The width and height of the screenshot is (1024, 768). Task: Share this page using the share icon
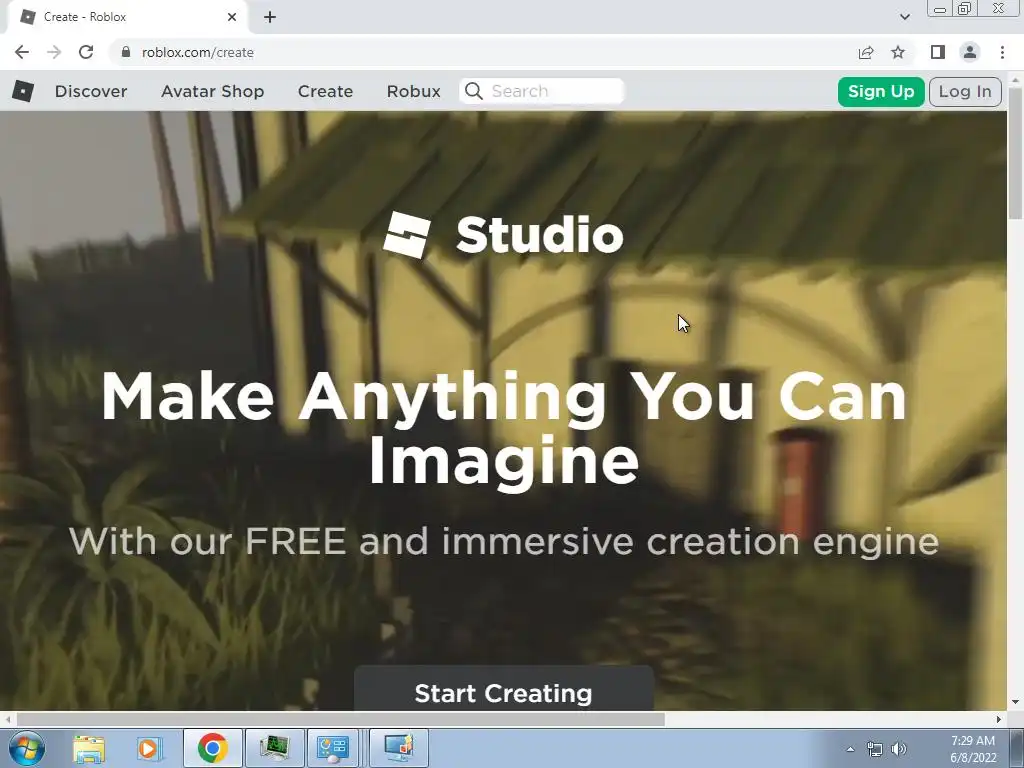click(x=866, y=52)
